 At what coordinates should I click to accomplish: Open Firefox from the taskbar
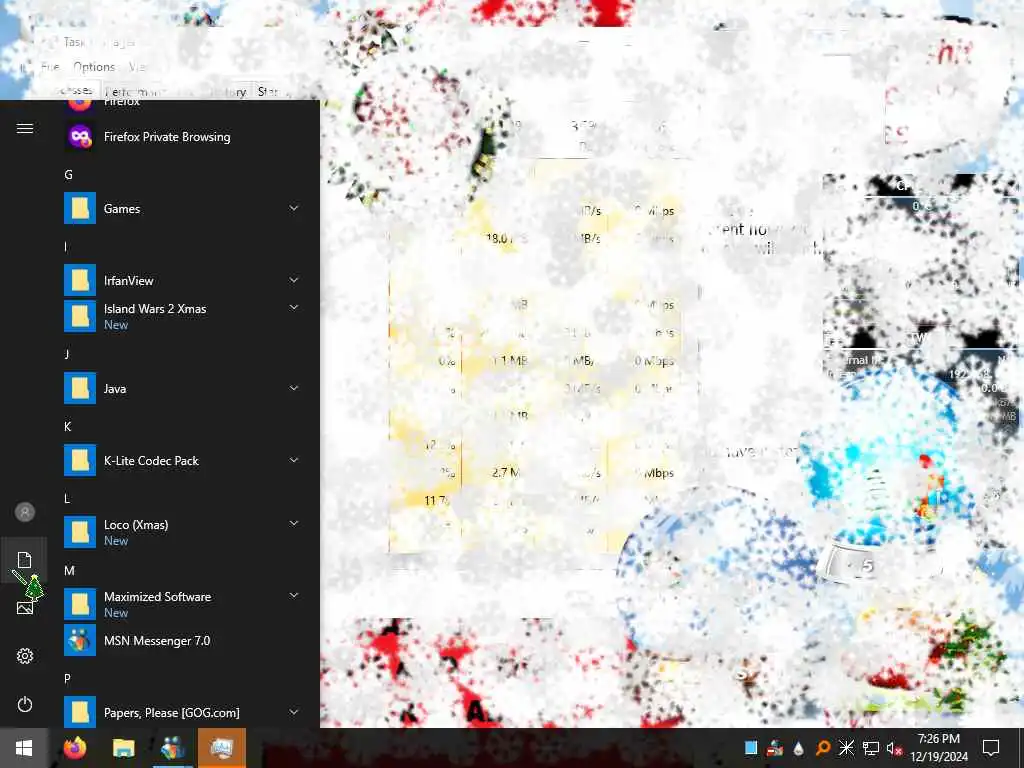tap(75, 748)
